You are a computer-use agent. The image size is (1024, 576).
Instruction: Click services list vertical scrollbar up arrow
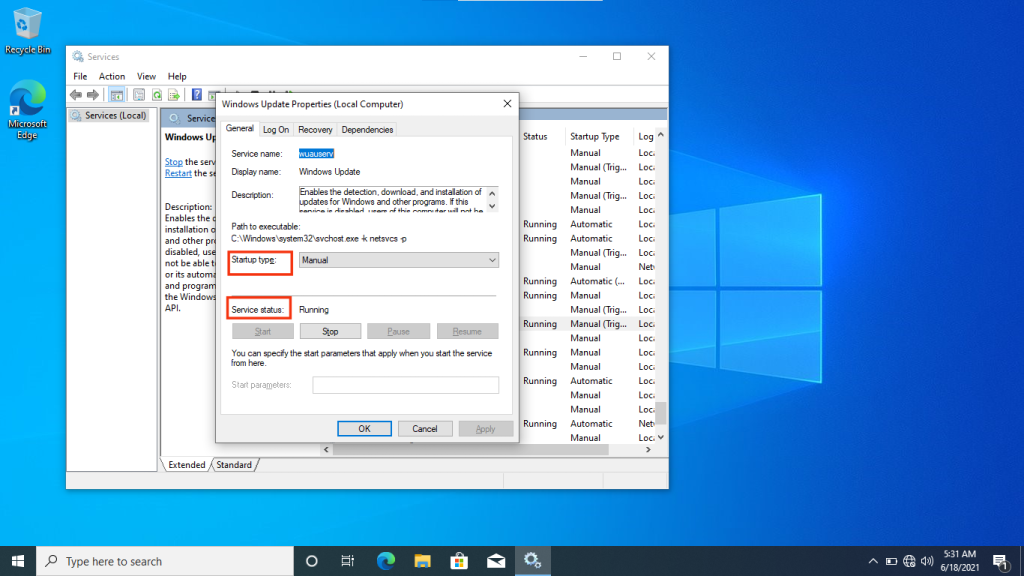point(661,135)
